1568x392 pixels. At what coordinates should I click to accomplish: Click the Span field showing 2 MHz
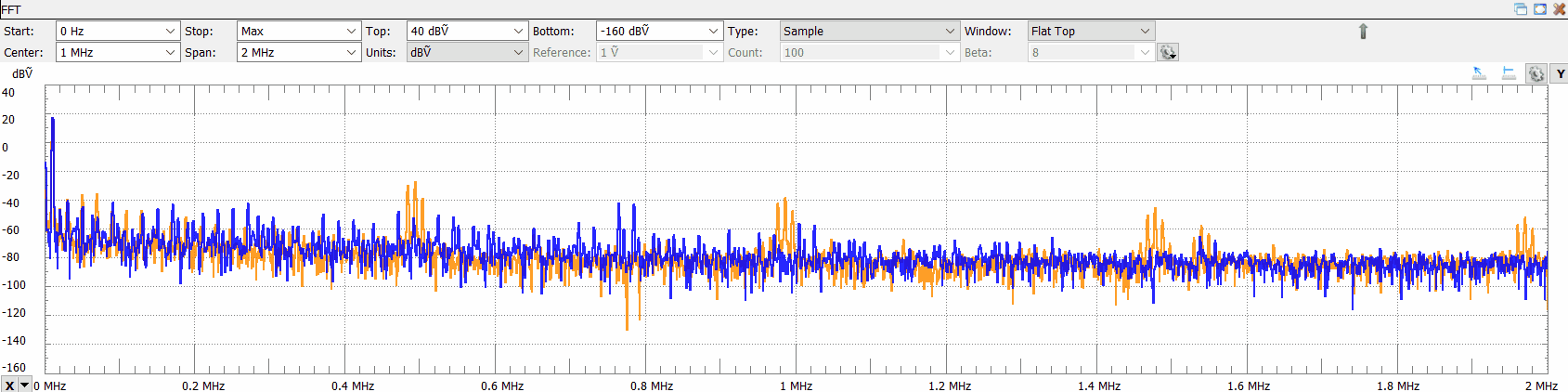[291, 53]
